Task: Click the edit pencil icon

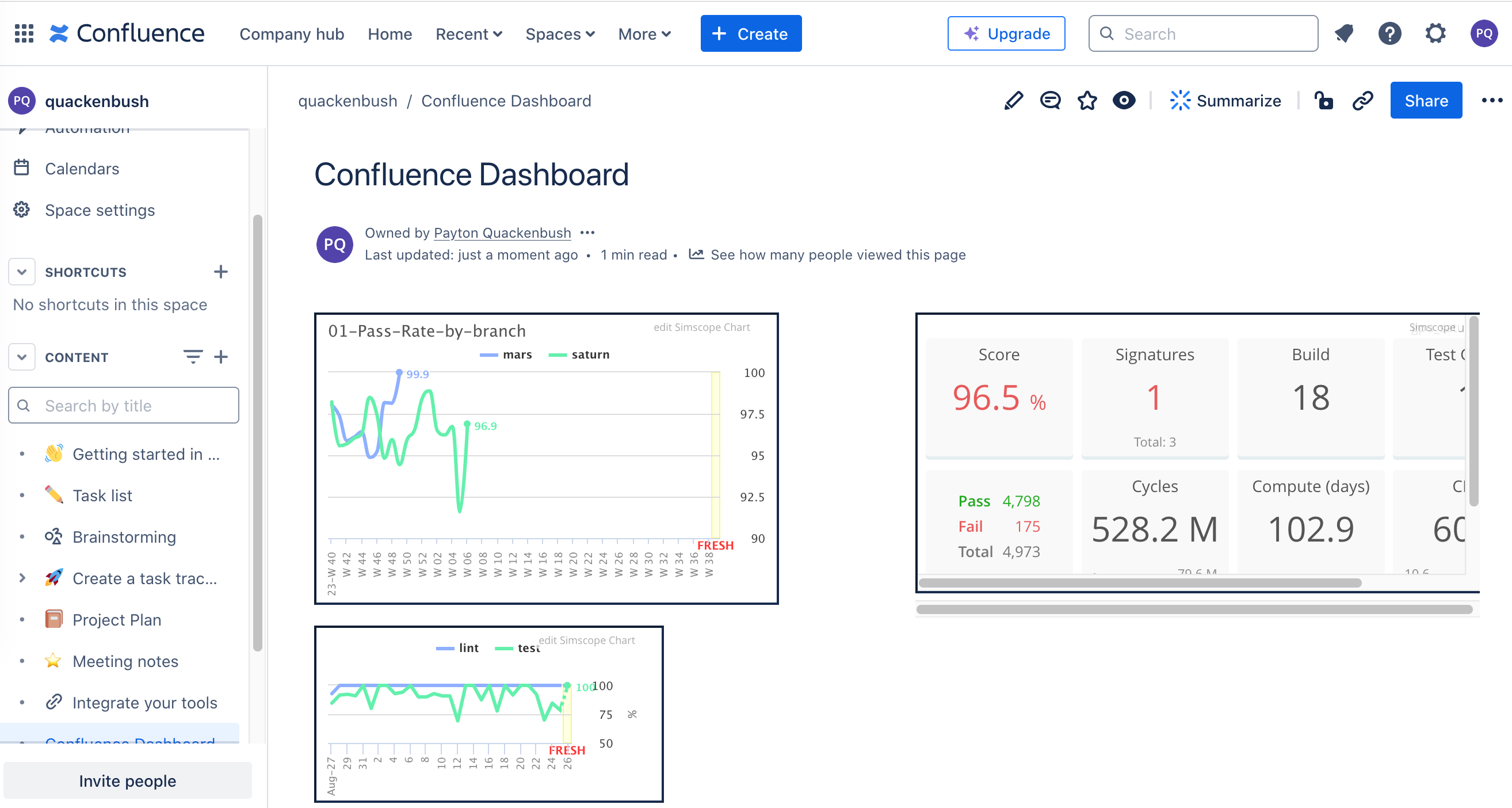Action: coord(1012,101)
